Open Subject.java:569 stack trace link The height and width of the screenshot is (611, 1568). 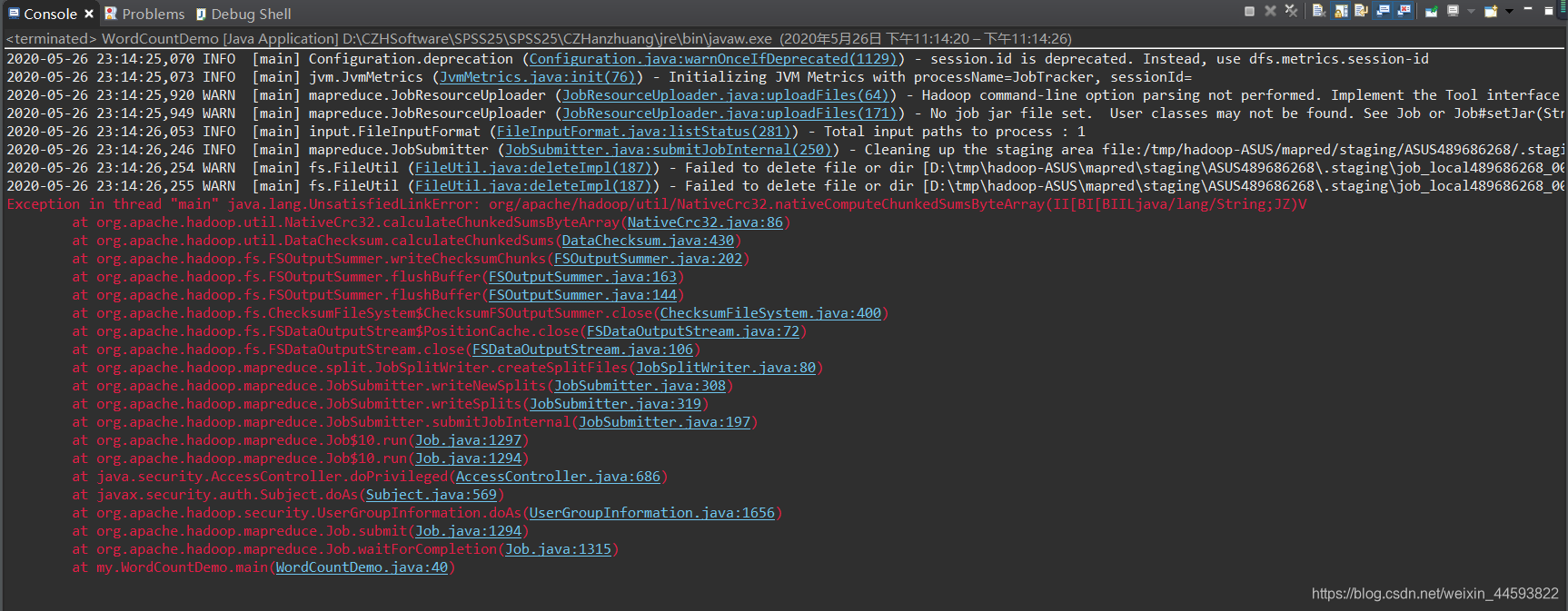tap(432, 495)
